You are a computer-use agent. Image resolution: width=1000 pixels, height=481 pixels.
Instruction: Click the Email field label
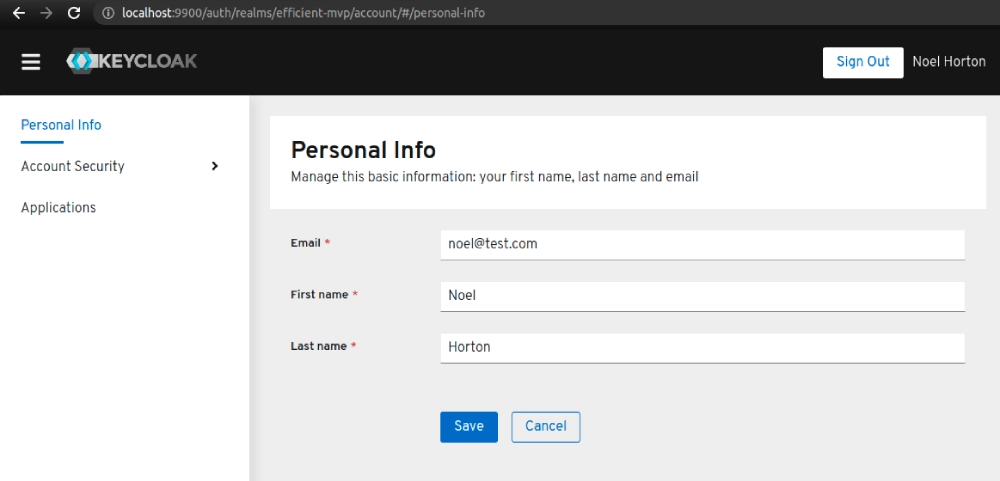click(306, 243)
